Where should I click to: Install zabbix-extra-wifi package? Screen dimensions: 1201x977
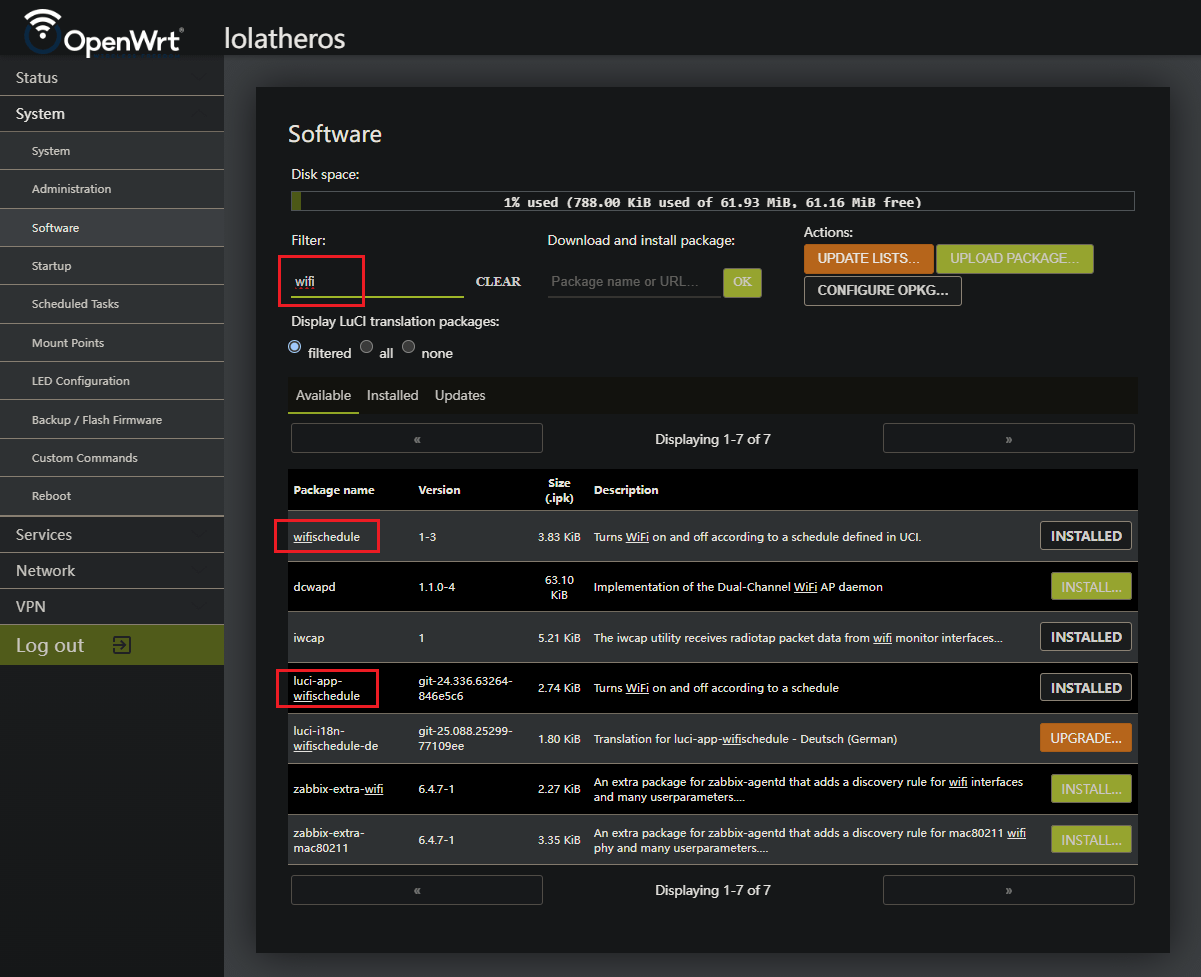click(x=1091, y=789)
